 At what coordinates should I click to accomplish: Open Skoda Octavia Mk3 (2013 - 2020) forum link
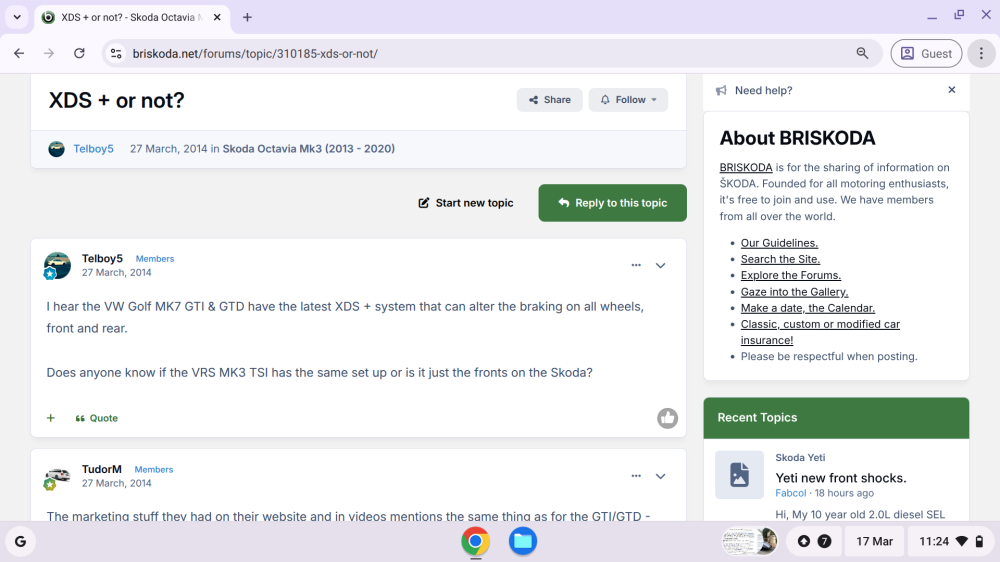click(309, 149)
